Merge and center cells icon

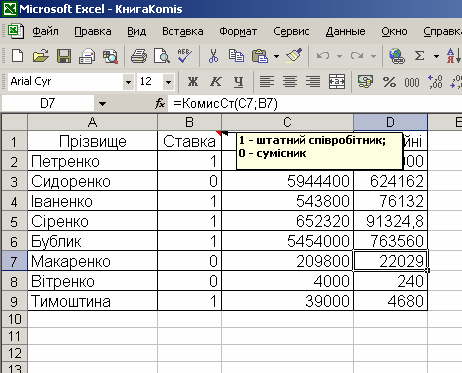337,81
